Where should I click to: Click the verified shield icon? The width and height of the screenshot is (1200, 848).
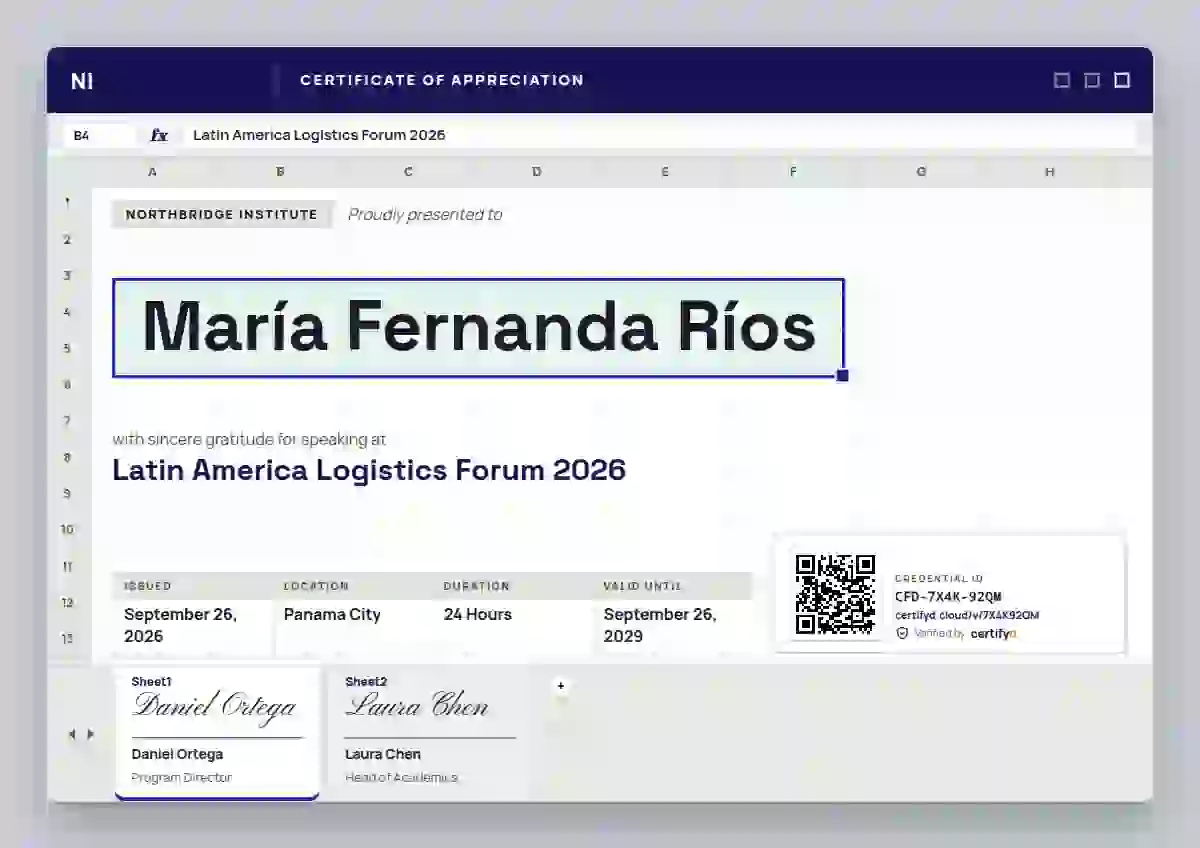click(x=902, y=633)
